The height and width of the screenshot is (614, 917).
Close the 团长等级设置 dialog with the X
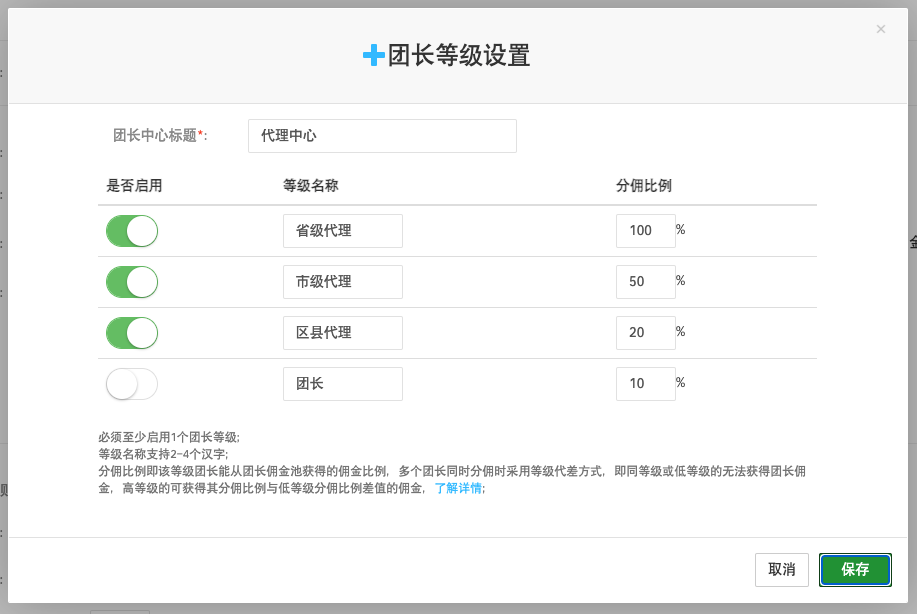(x=880, y=29)
